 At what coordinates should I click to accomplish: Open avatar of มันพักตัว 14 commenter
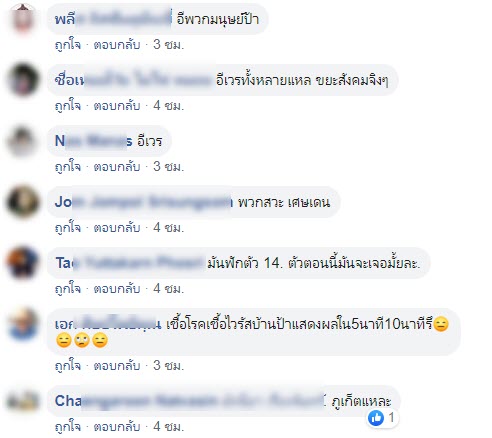point(23,263)
